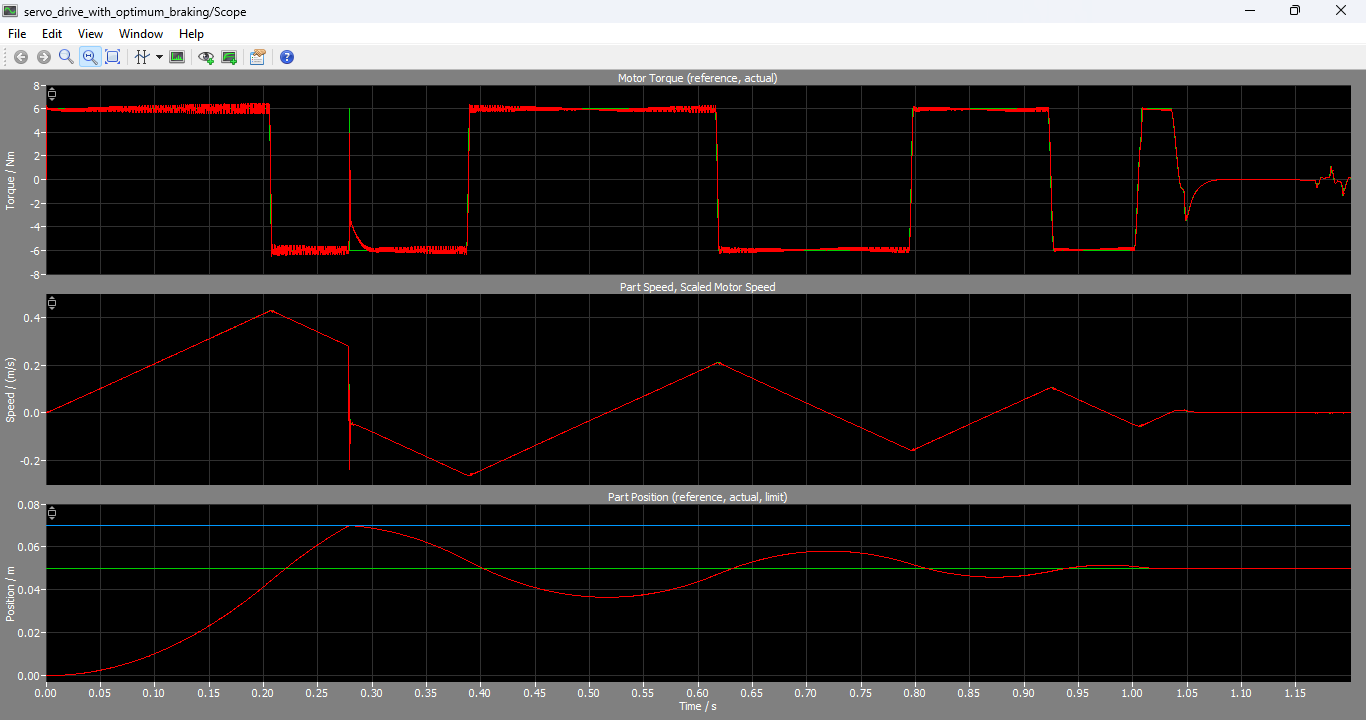Screen dimensions: 1366x720
Task: Click the Motor Torque plot axis-lock icon
Action: point(52,94)
